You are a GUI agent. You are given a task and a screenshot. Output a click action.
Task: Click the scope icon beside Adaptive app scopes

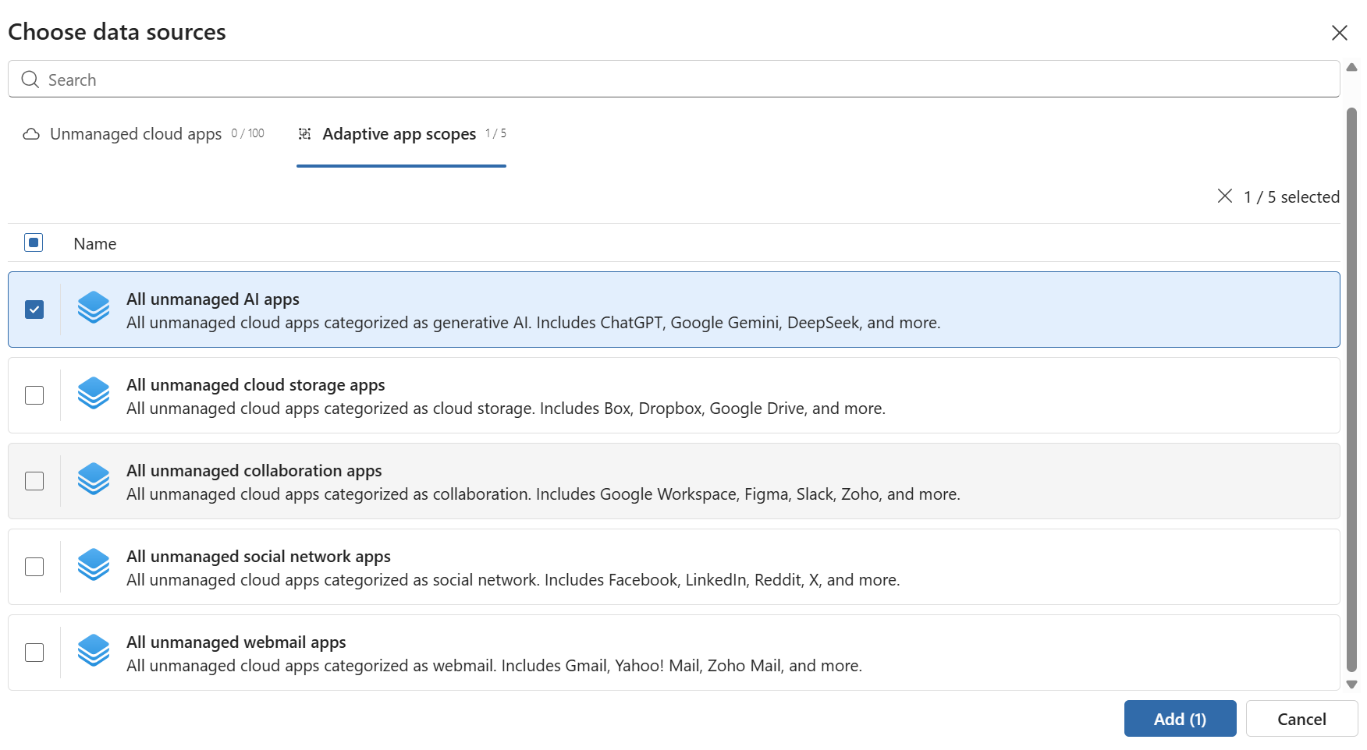(305, 134)
